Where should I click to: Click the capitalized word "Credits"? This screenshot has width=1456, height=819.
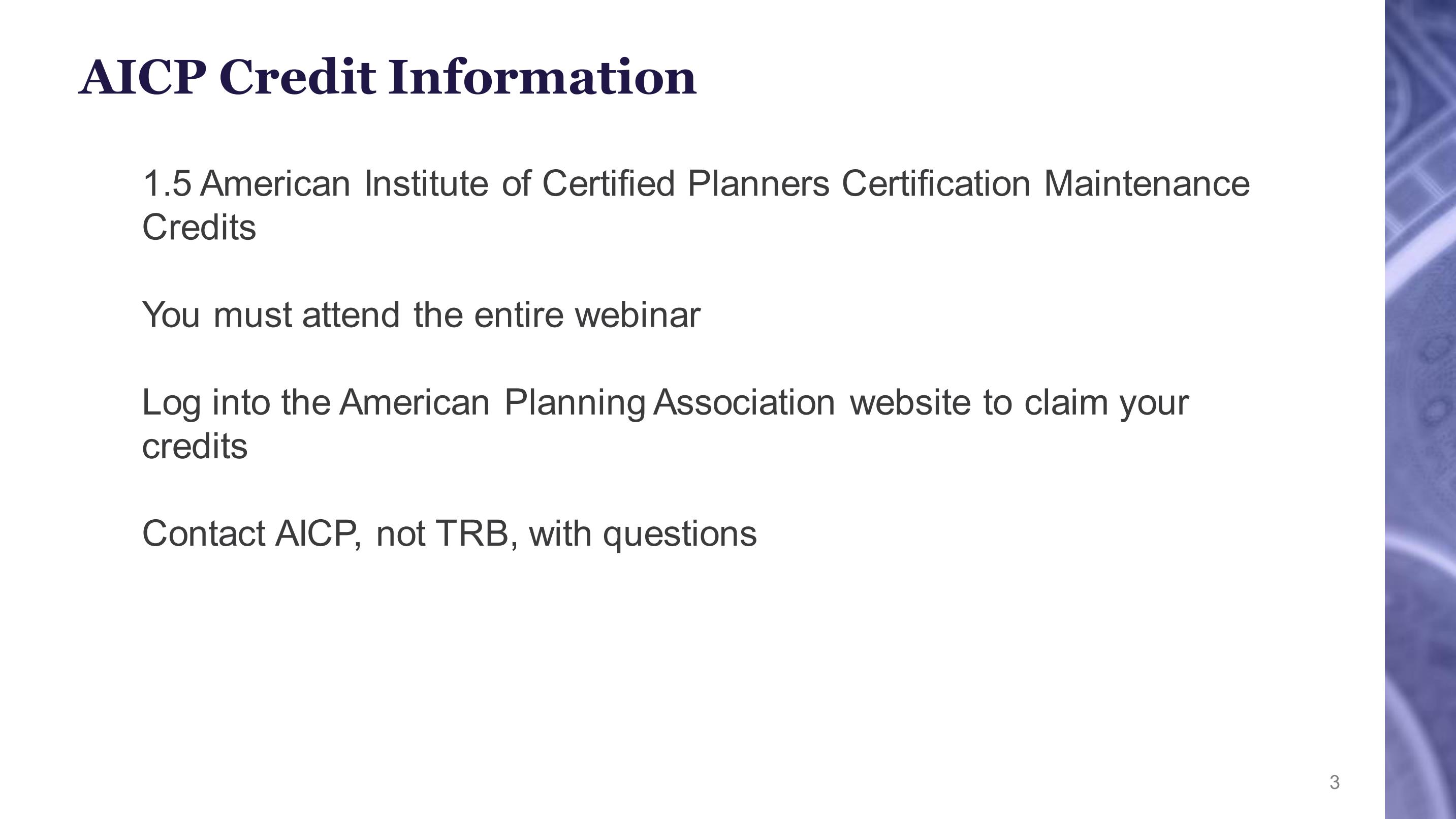[199, 227]
